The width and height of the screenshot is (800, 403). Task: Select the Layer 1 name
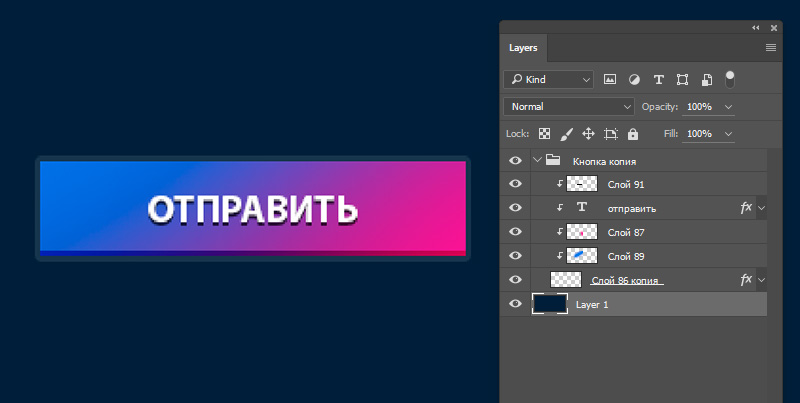tap(592, 305)
